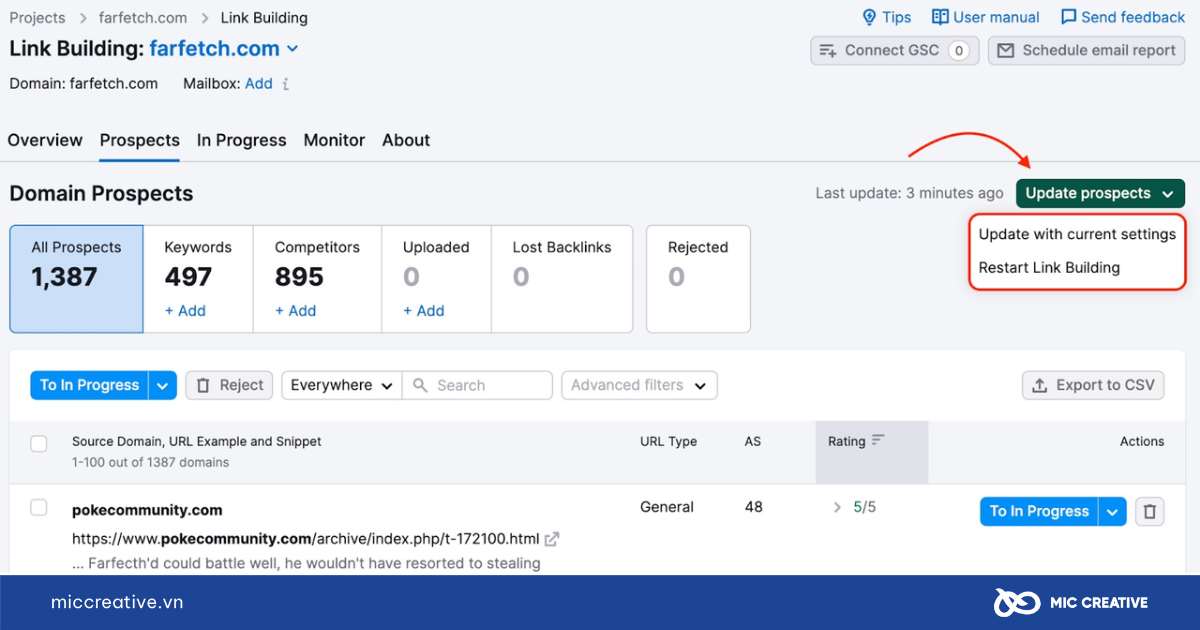
Task: Click the URL Type column header
Action: (669, 441)
